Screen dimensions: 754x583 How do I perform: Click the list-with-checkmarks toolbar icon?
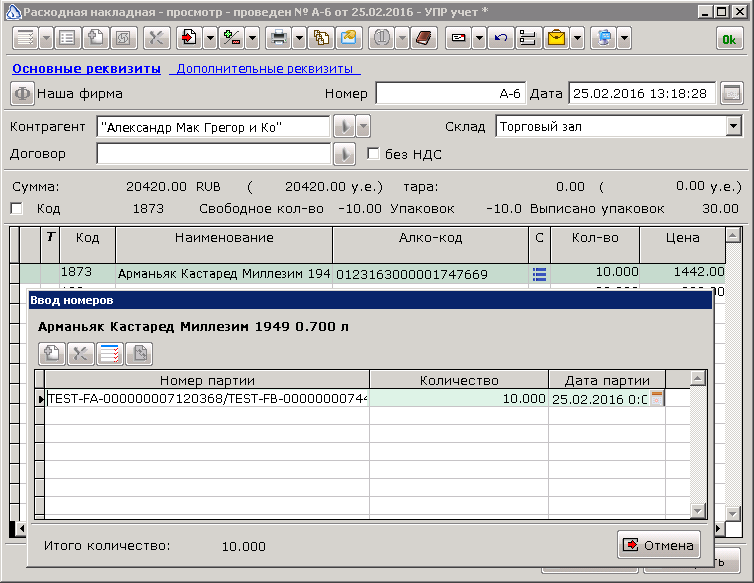25,38
